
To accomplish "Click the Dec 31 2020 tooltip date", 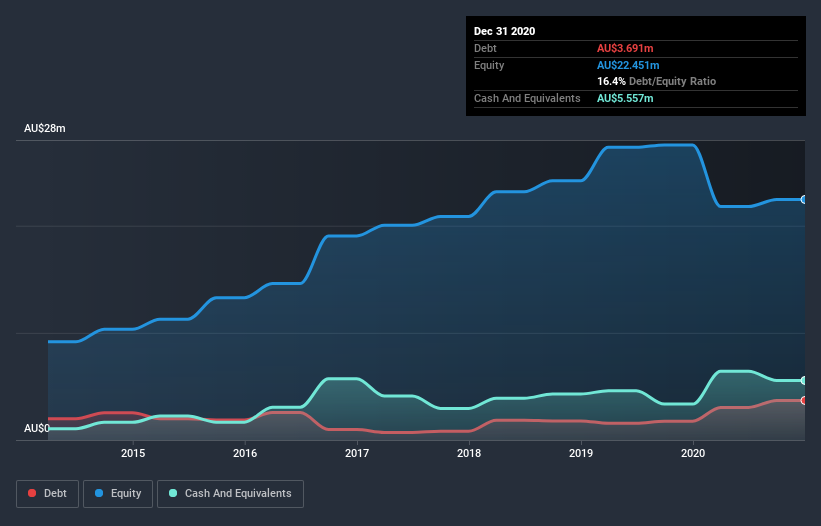I will tap(505, 31).
